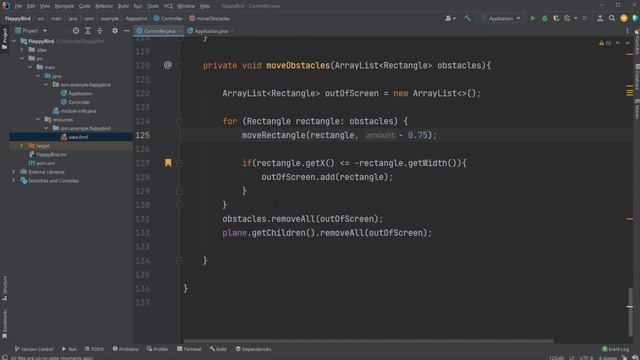Open Search Everywhere magnifier icon
Screen dimensions: 640x360
click(612, 18)
